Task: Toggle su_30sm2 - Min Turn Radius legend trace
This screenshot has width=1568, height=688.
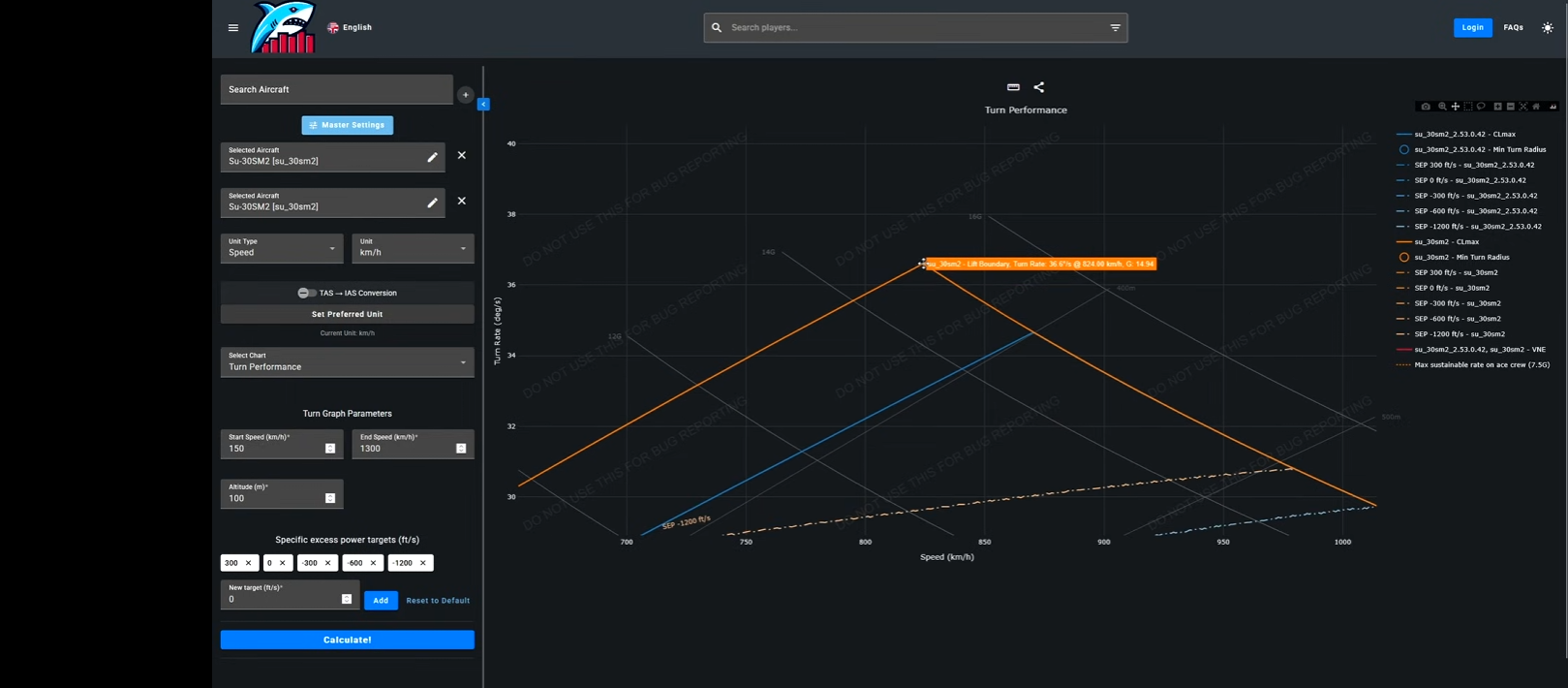Action: [1453, 257]
